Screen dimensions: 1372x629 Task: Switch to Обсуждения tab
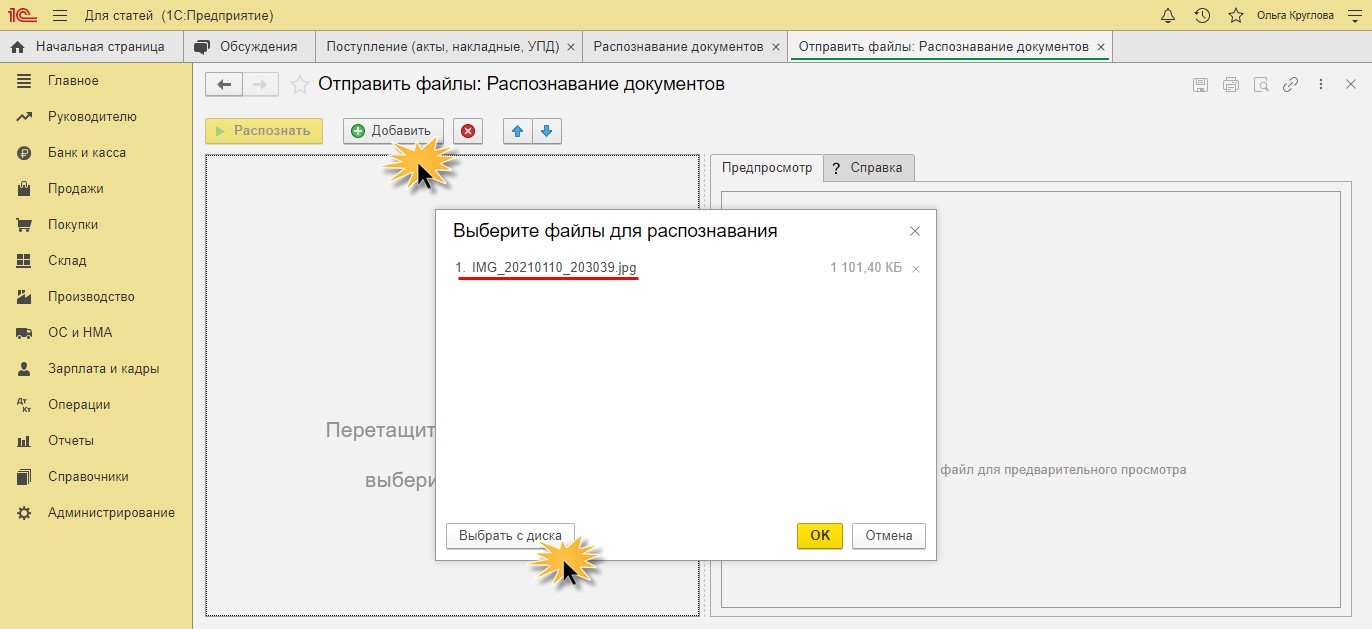(249, 47)
